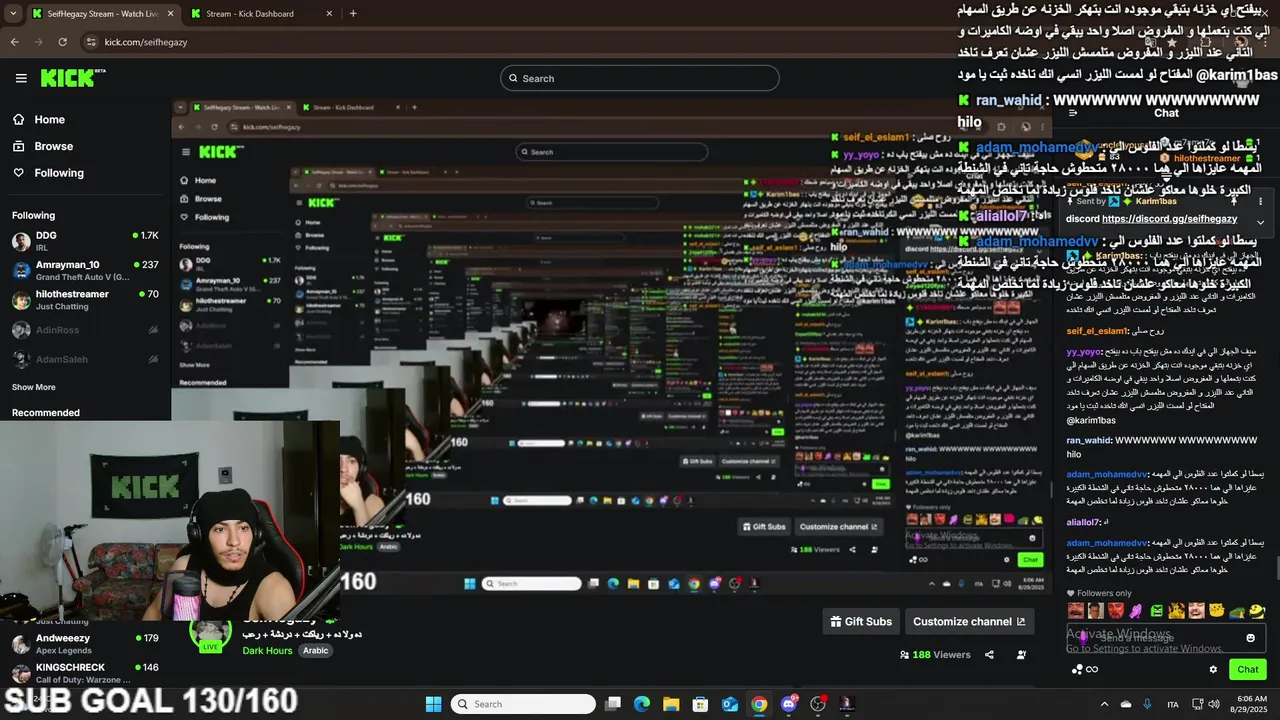Expand Show More in Following list
Viewport: 1280px width, 720px height.
(34, 387)
